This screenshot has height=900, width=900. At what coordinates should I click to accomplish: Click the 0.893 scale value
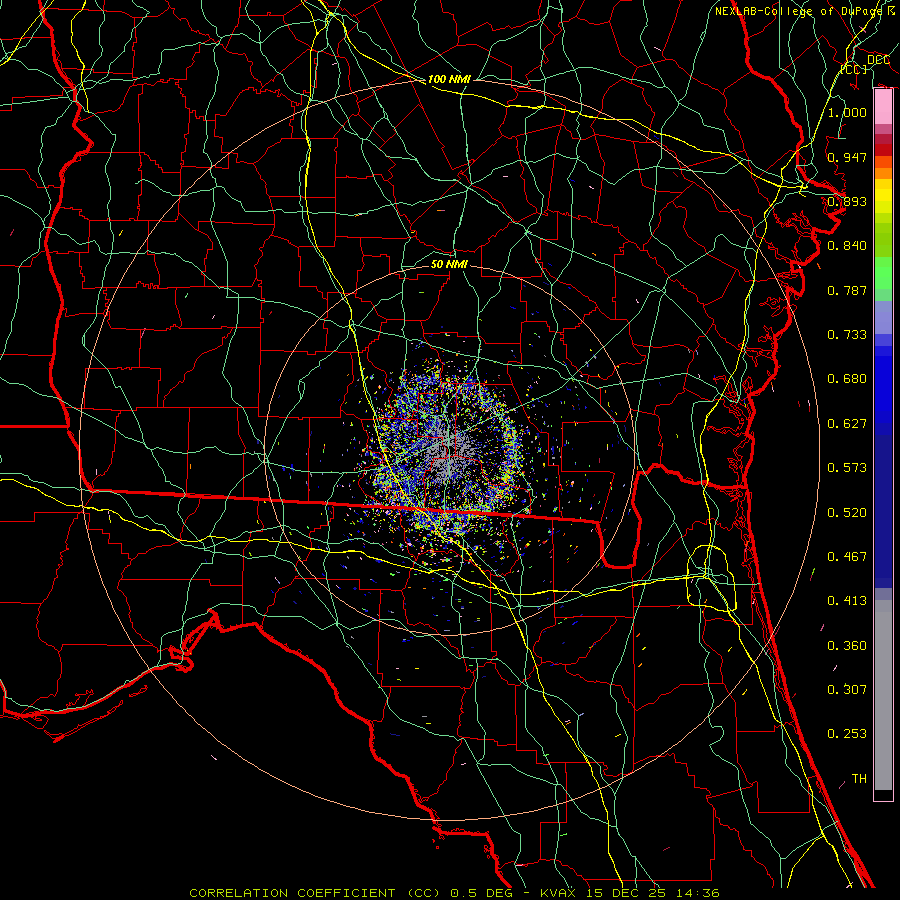point(847,201)
